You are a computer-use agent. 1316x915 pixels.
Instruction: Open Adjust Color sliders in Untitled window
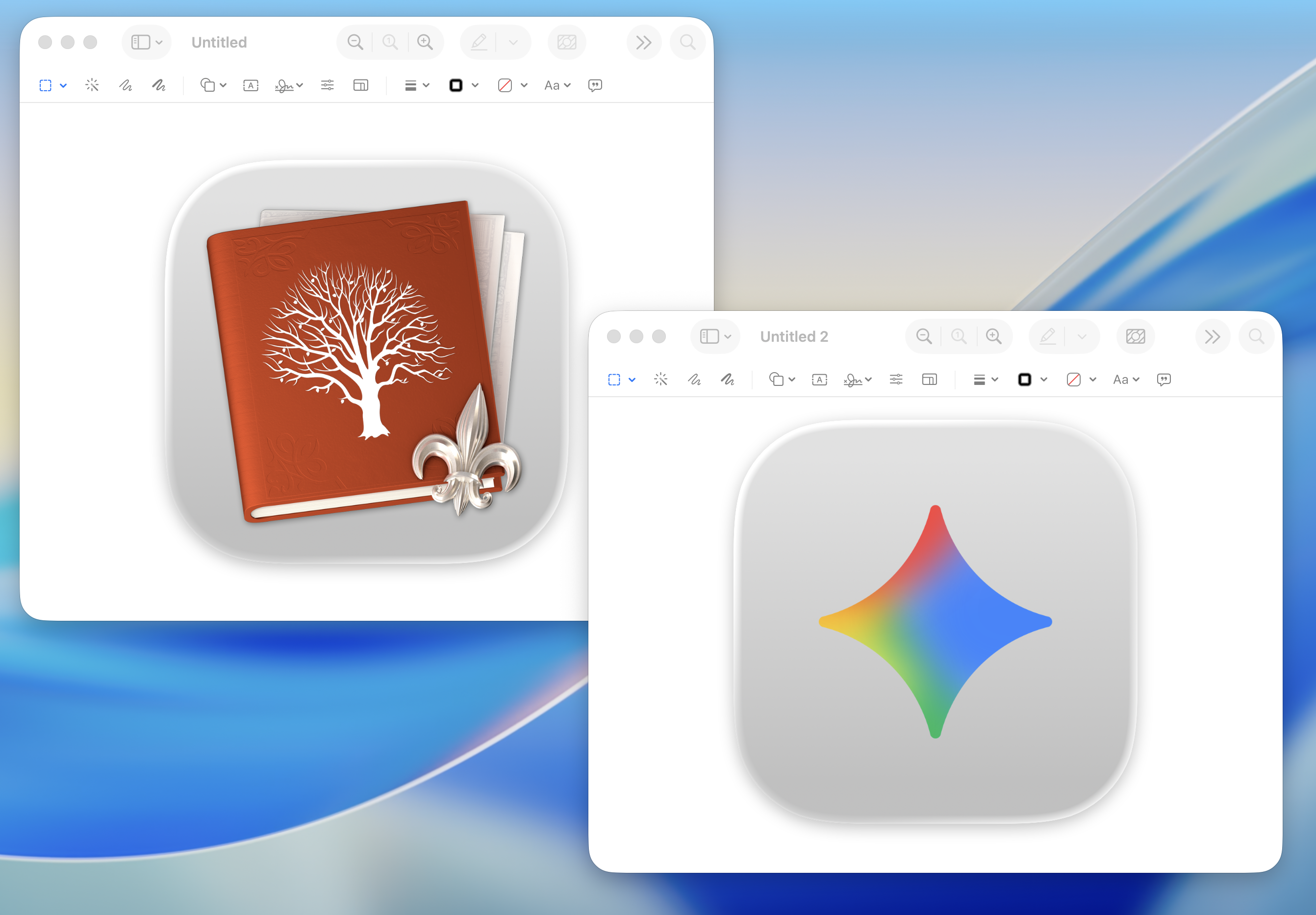click(327, 85)
